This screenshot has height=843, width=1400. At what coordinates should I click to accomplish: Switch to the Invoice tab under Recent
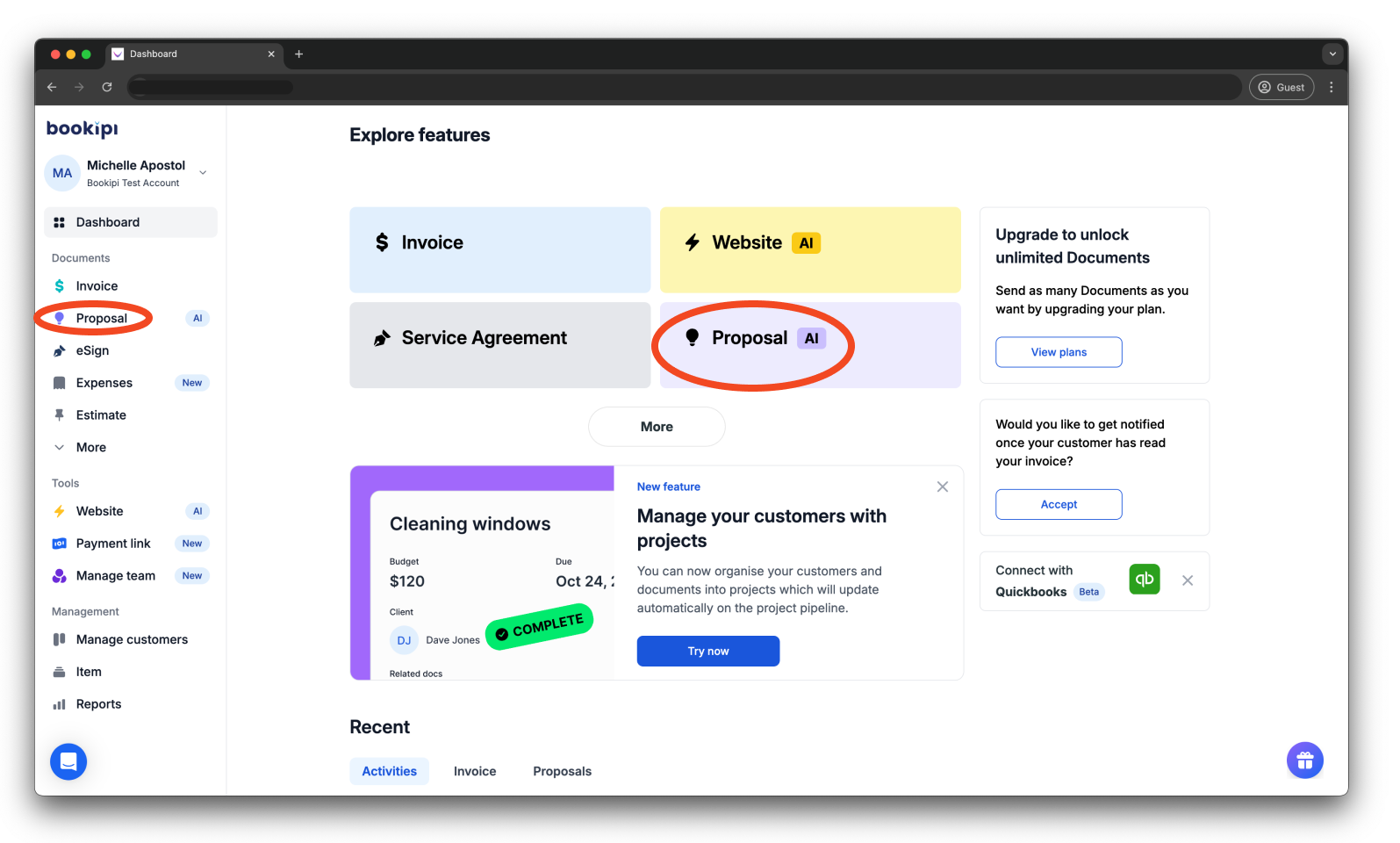pyautogui.click(x=475, y=771)
